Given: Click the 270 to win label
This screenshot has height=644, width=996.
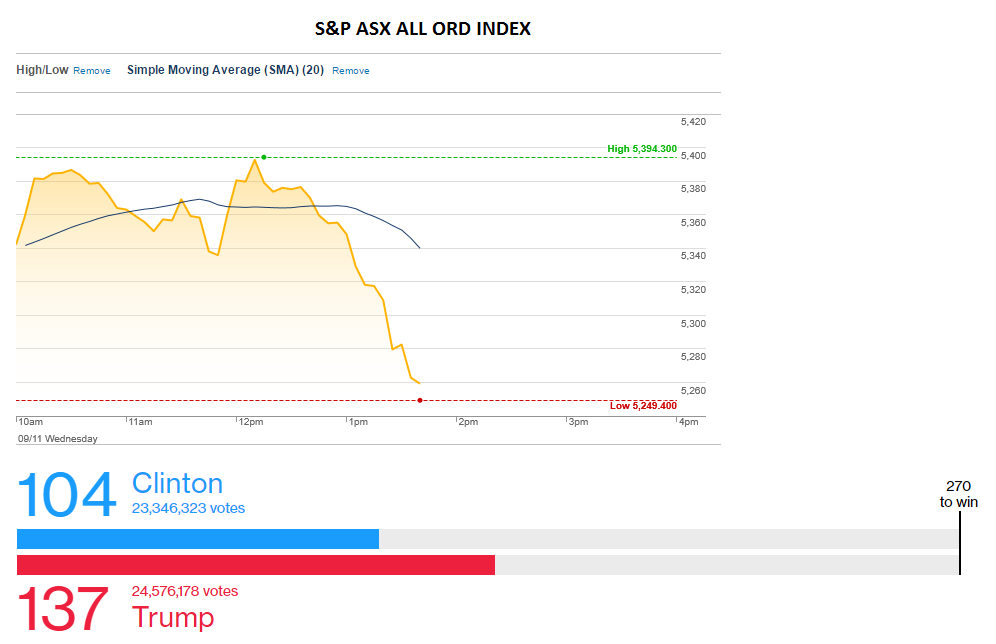Looking at the screenshot, I should click(959, 494).
